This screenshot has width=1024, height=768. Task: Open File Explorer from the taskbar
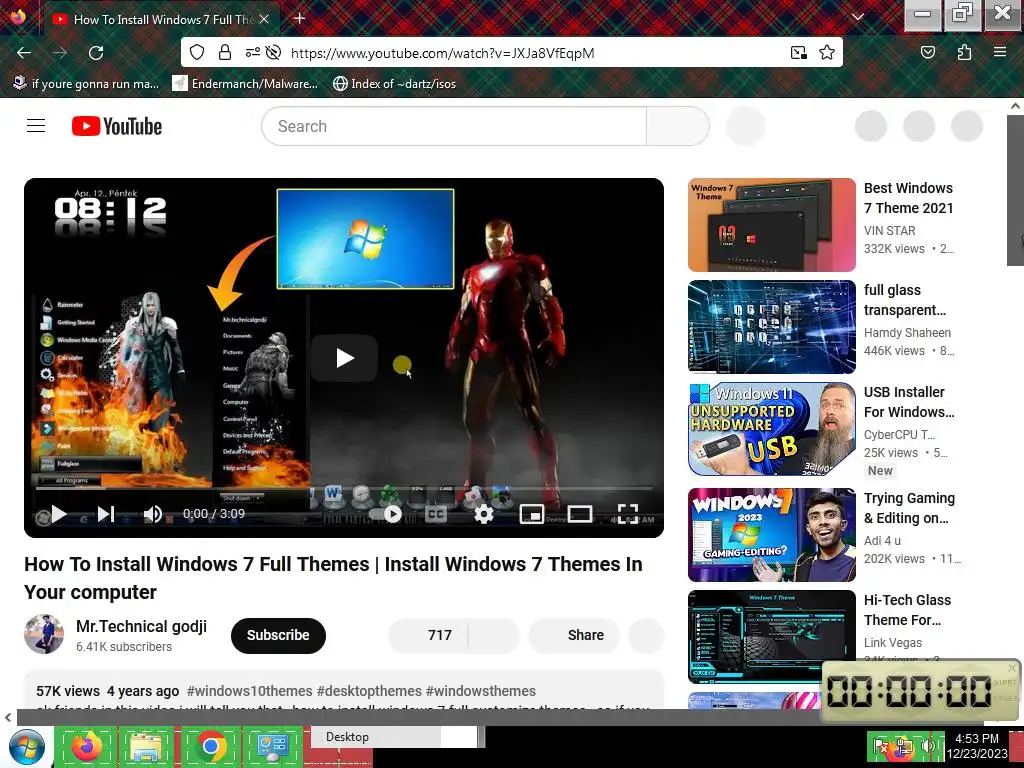coord(146,746)
